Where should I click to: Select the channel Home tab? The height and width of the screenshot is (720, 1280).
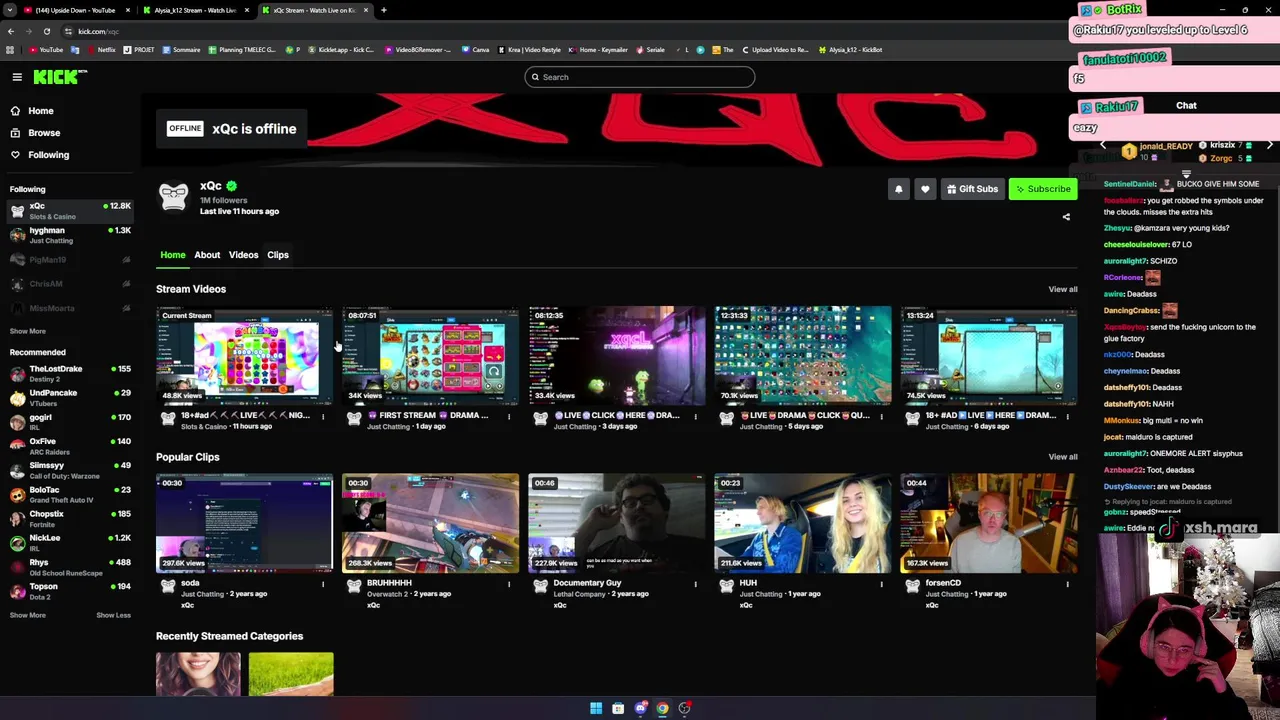pyautogui.click(x=173, y=255)
